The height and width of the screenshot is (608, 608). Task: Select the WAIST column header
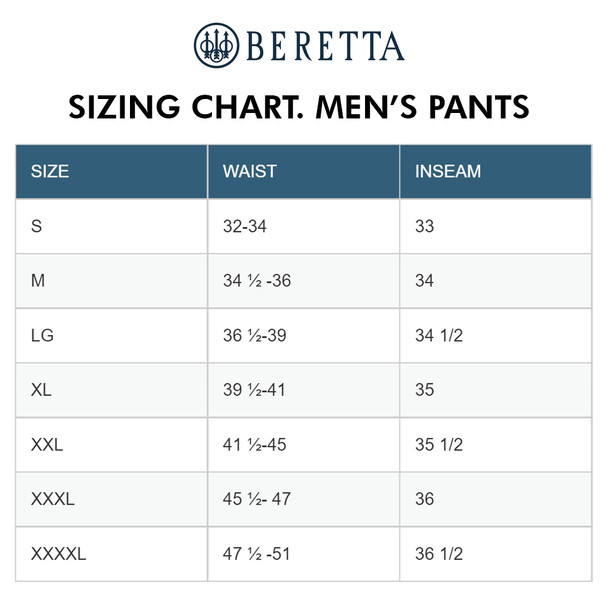tap(249, 171)
